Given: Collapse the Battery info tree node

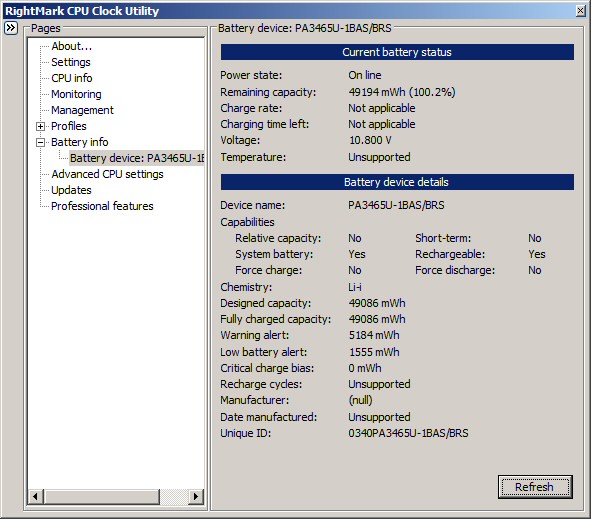Looking at the screenshot, I should tap(40, 142).
